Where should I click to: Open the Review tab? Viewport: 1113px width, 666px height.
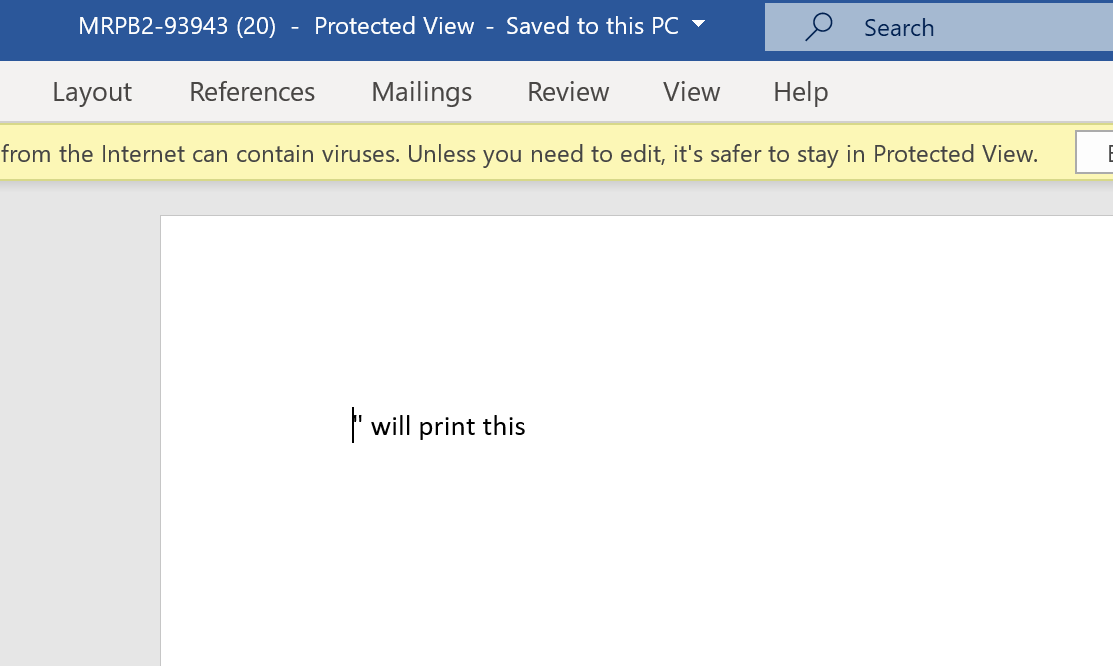(568, 92)
